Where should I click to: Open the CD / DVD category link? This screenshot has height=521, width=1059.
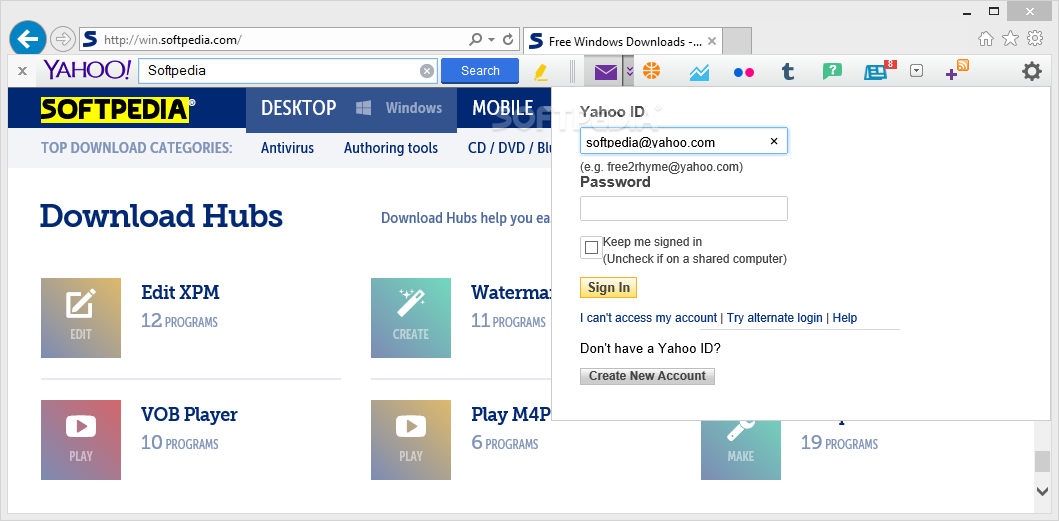point(509,148)
